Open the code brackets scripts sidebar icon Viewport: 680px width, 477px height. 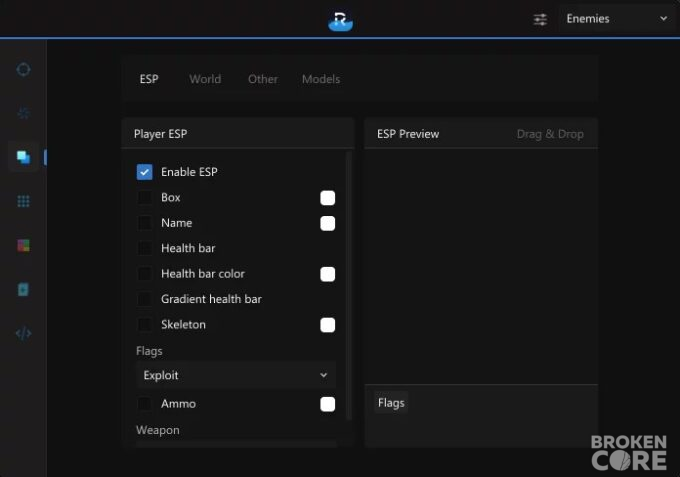pos(23,333)
